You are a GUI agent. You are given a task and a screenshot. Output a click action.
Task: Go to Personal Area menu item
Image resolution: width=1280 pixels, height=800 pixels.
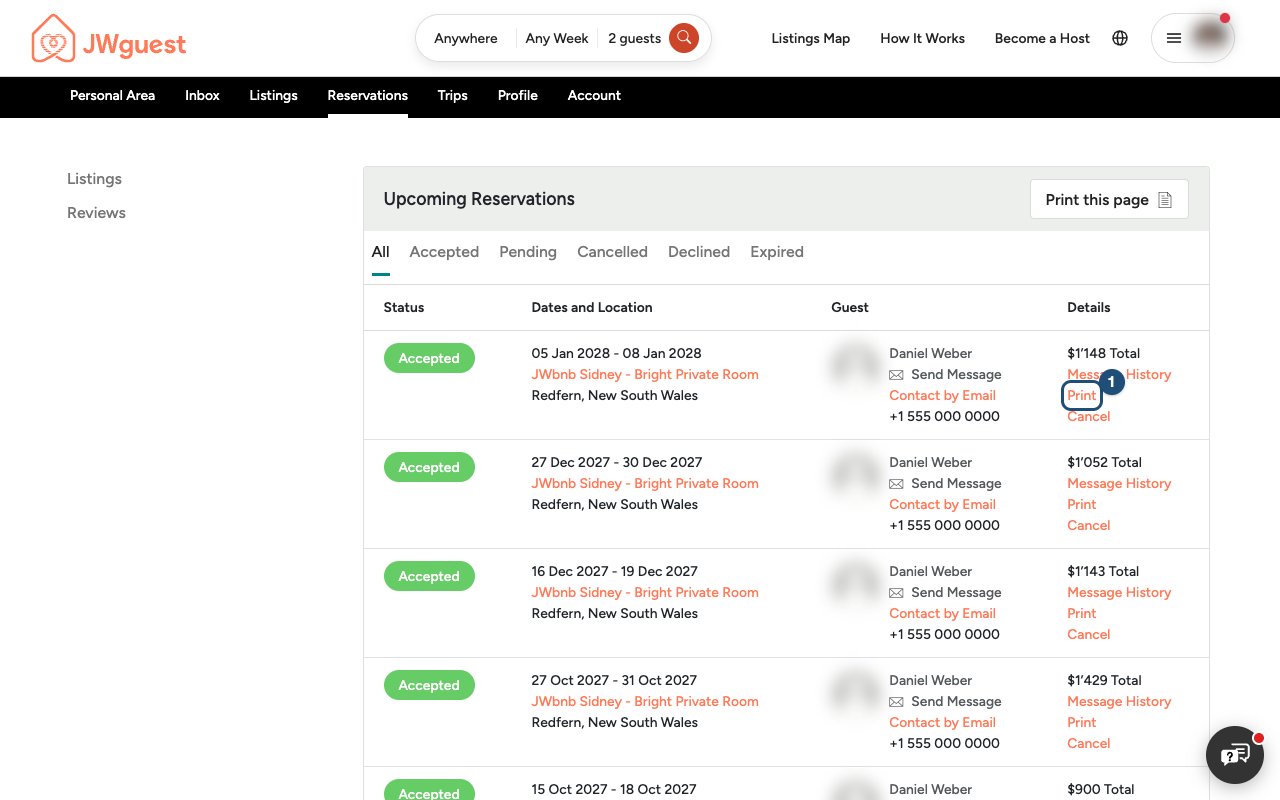click(x=112, y=96)
